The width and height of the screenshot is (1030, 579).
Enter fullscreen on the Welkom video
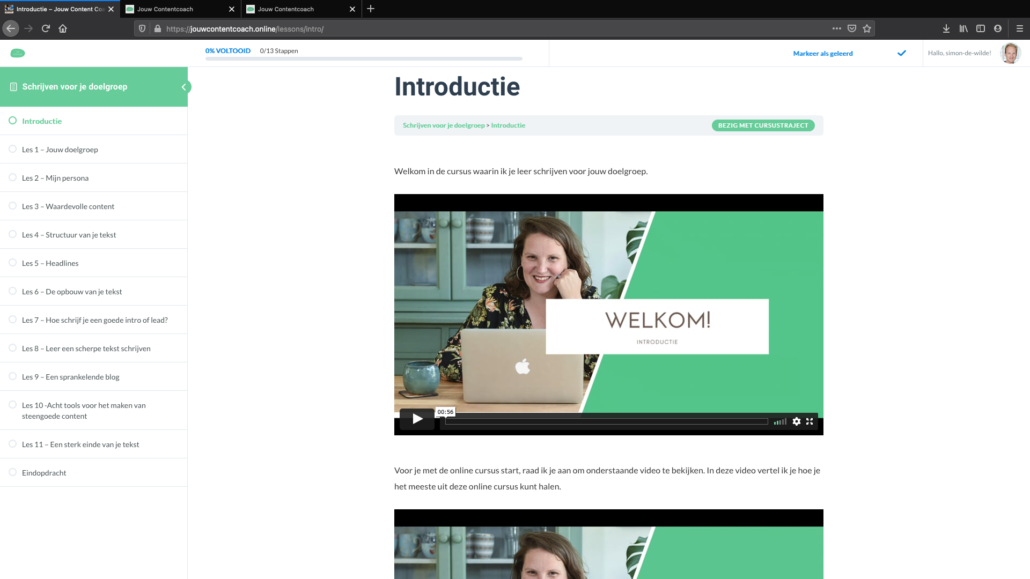tap(810, 421)
